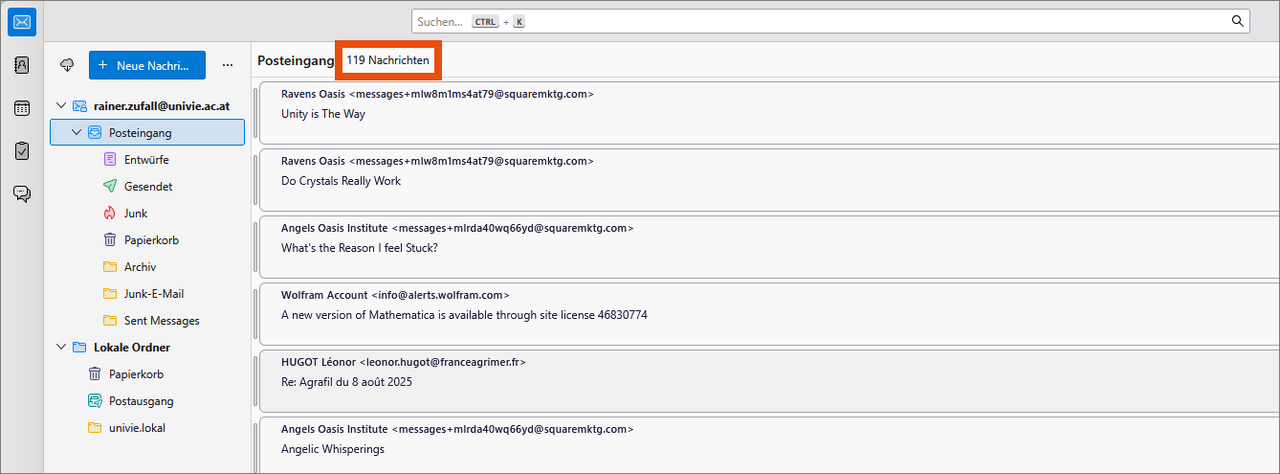Open the Mail space icon
This screenshot has width=1280, height=474.
pos(21,21)
